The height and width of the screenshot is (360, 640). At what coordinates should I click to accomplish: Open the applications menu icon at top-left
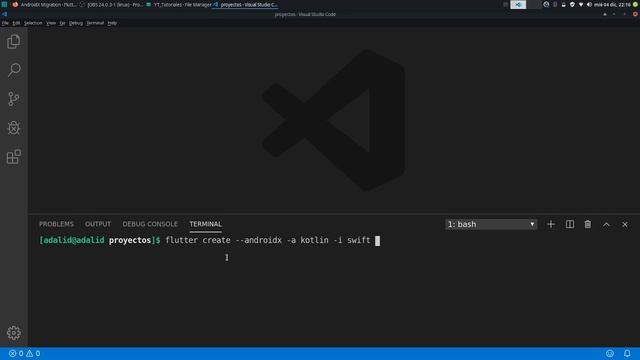tap(4, 4)
